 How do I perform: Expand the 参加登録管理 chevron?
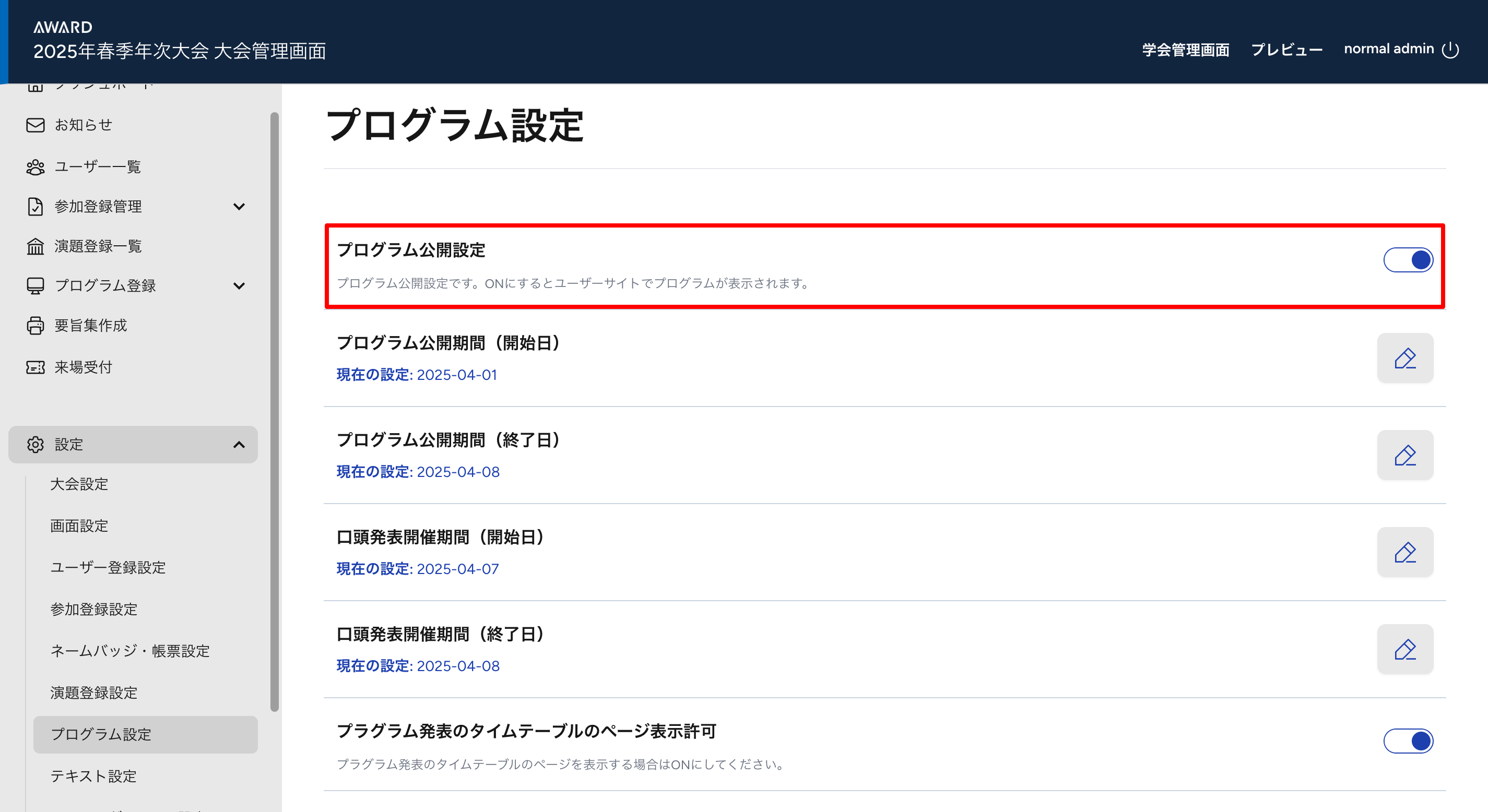(239, 207)
